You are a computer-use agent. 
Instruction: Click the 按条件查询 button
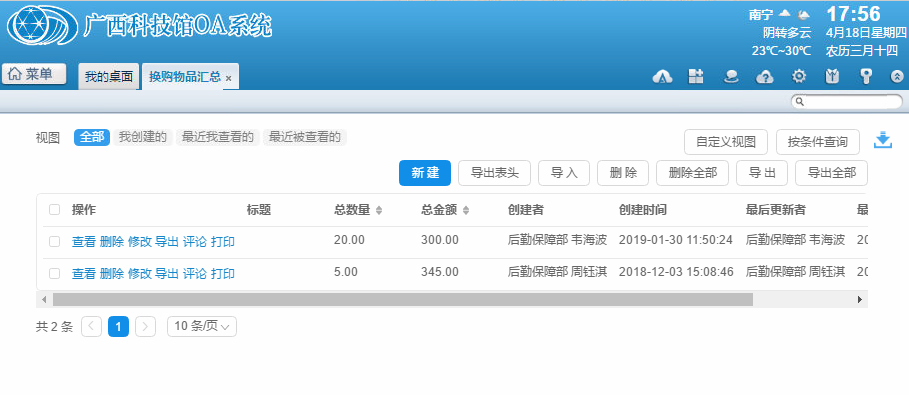point(817,142)
